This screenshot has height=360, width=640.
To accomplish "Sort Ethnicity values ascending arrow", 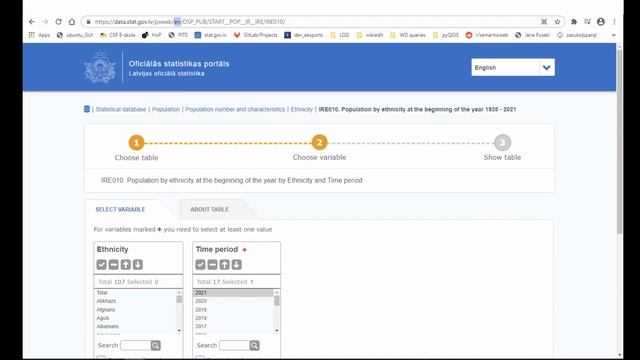I will 126,264.
